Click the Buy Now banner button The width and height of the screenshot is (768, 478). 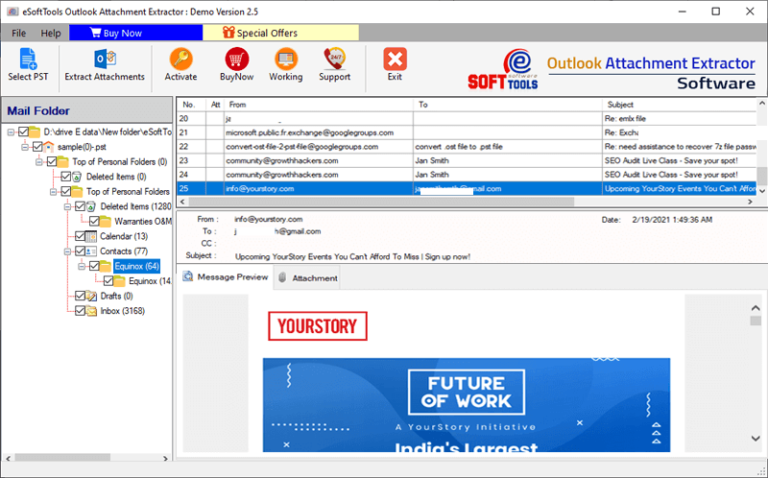coord(136,33)
